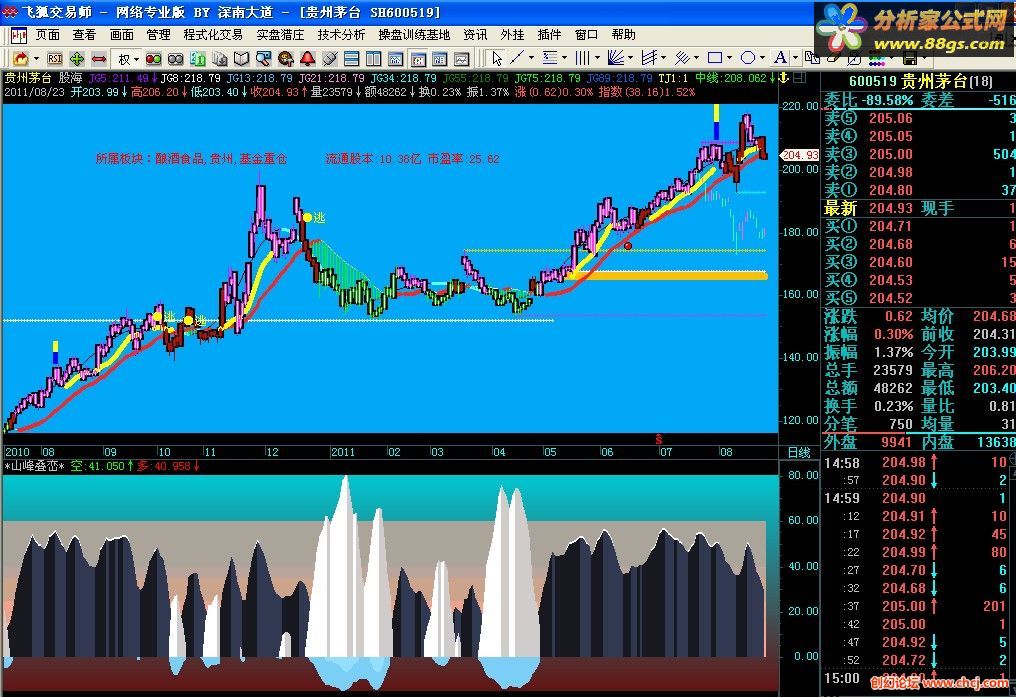Screen dimensions: 1016x697
Task: Click the magnifier search icon
Action: pos(263,59)
